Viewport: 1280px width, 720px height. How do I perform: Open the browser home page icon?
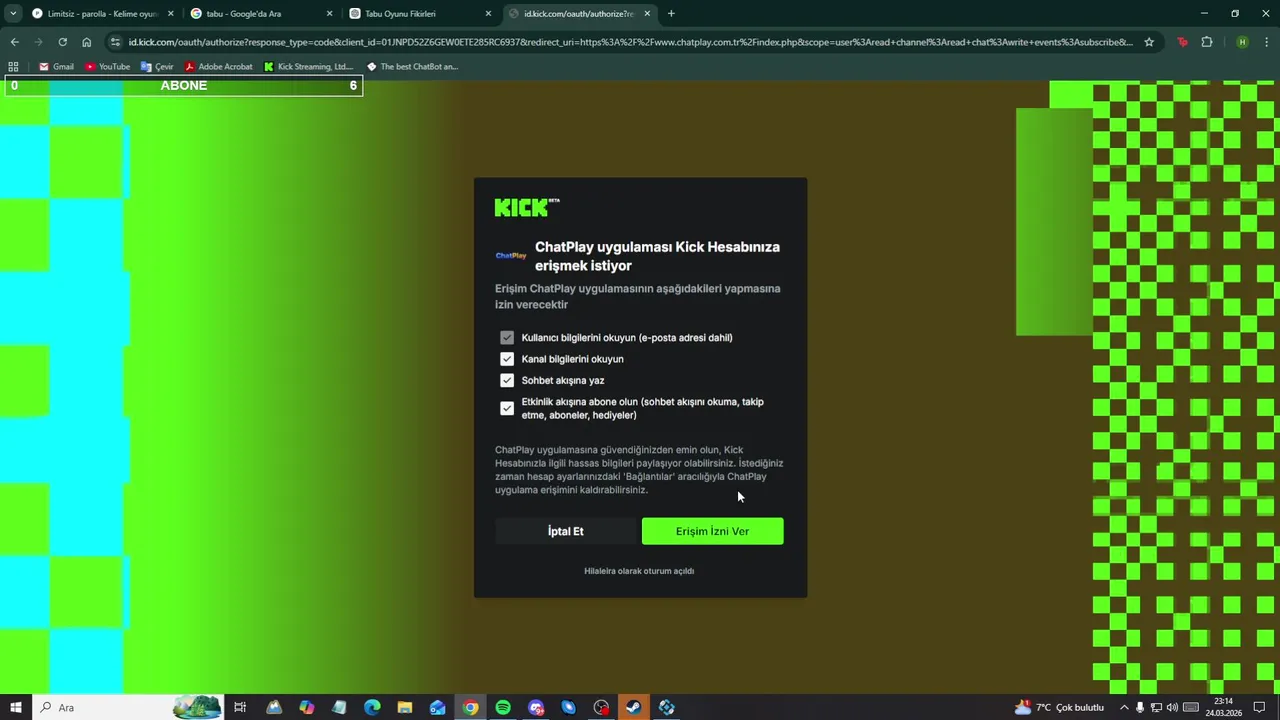86,42
